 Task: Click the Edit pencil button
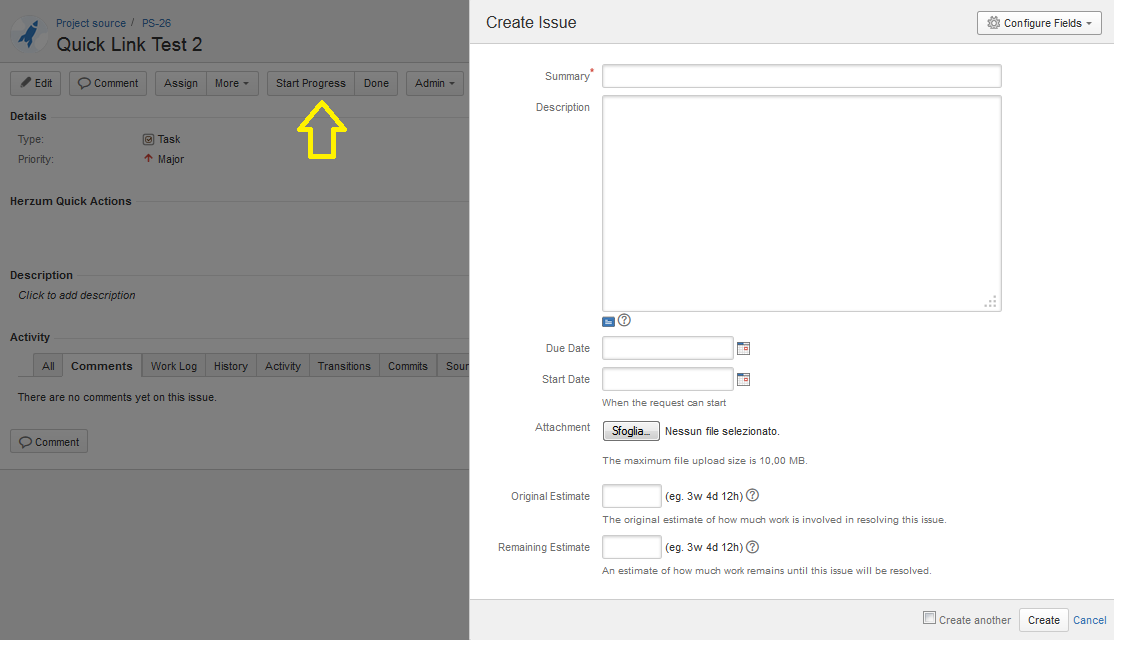point(36,83)
